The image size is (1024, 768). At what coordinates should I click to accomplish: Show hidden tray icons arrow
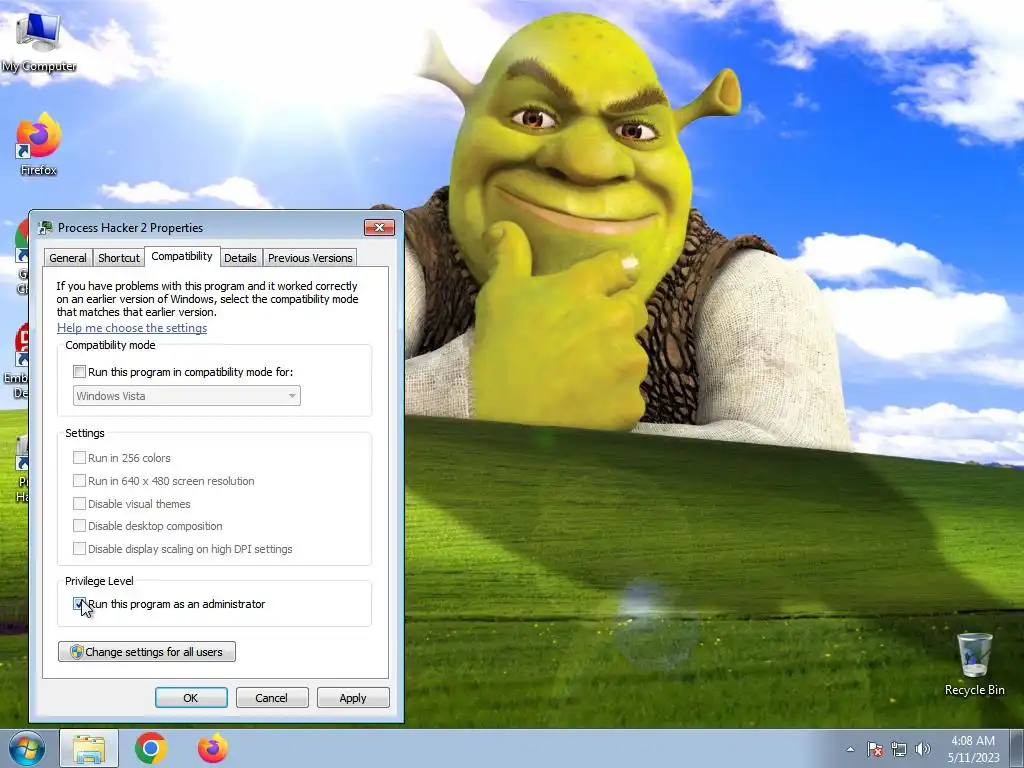850,749
